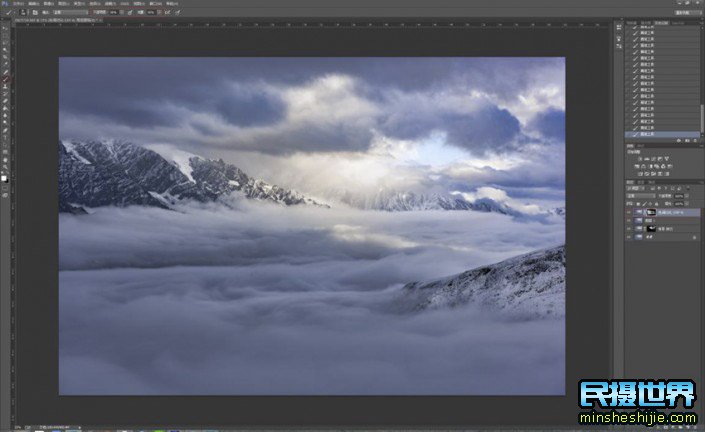Select the highlighted Brush tool in the toolbox
Screen dimensions: 705x432
tap(6, 80)
